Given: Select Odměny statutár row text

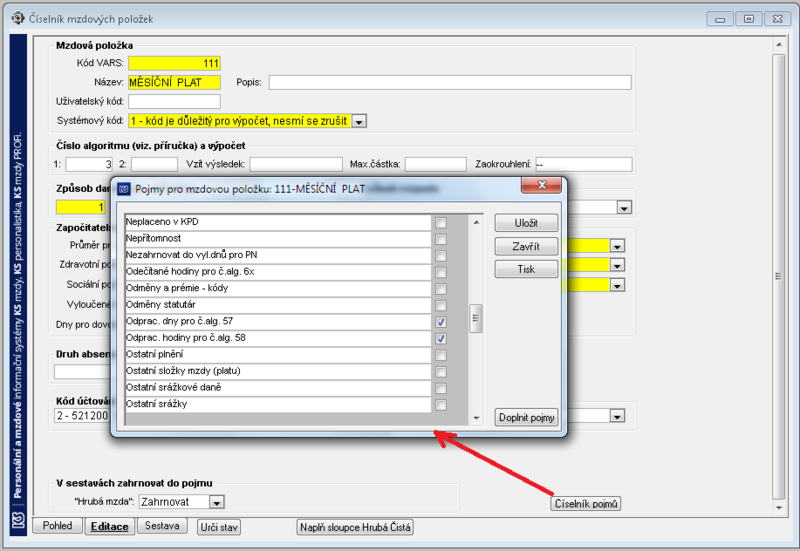Looking at the screenshot, I should pyautogui.click(x=161, y=305).
